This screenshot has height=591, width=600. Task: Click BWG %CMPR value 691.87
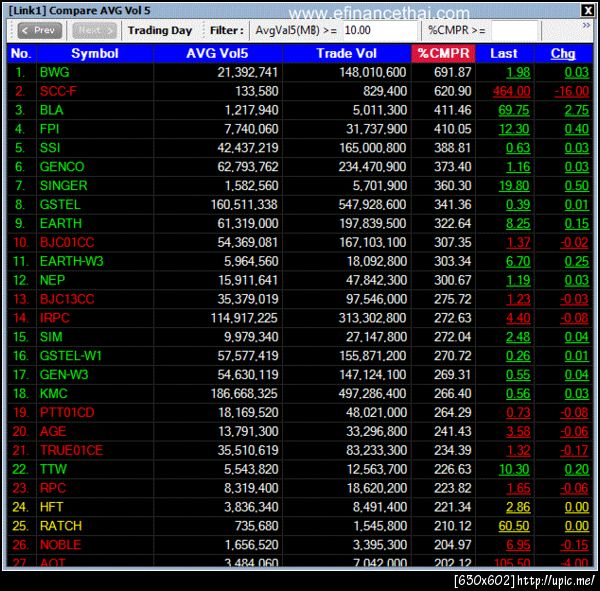(x=453, y=72)
